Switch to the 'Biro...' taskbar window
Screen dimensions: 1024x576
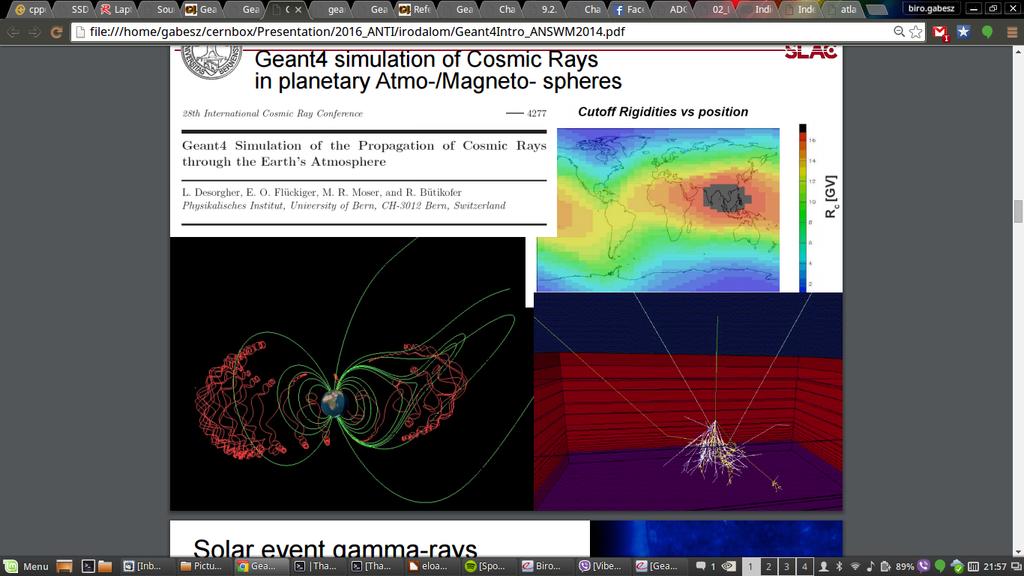coord(543,566)
